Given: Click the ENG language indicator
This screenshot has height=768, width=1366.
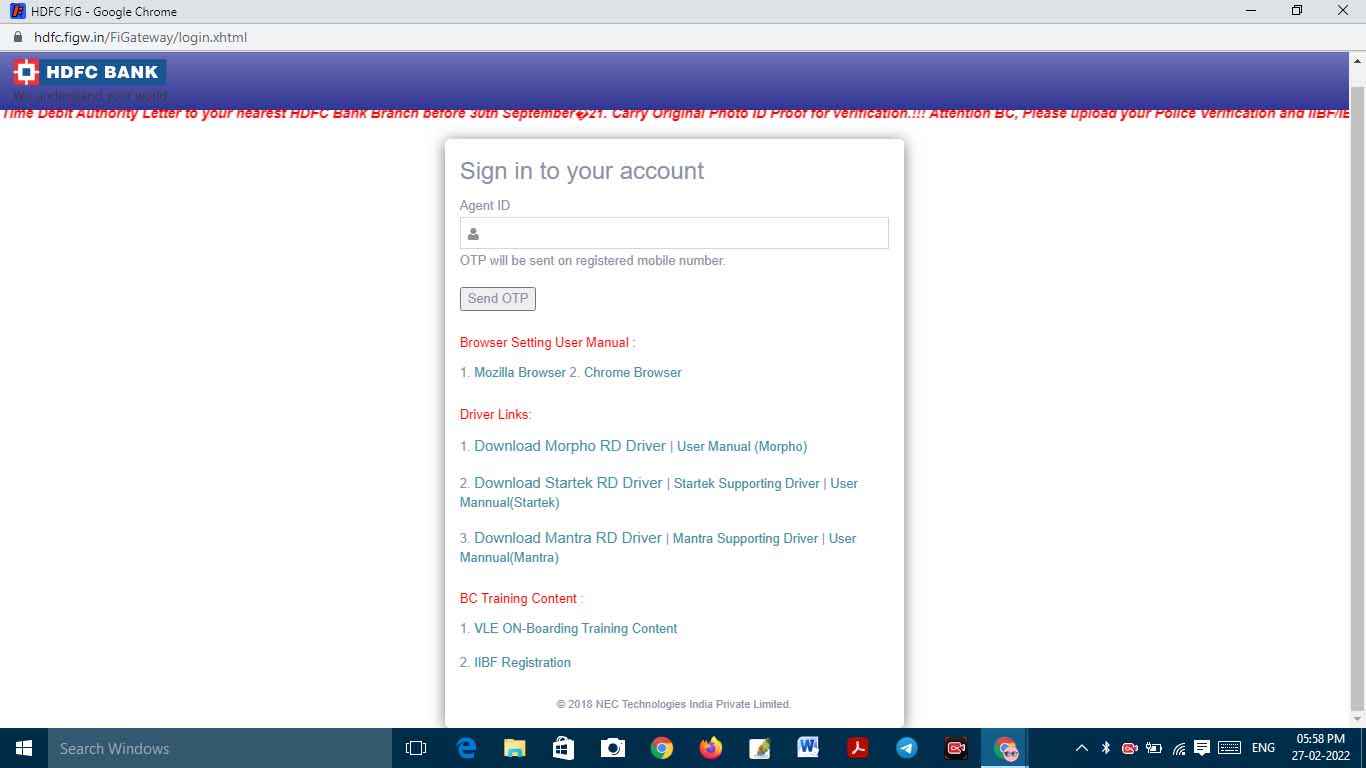Looking at the screenshot, I should click(1263, 748).
